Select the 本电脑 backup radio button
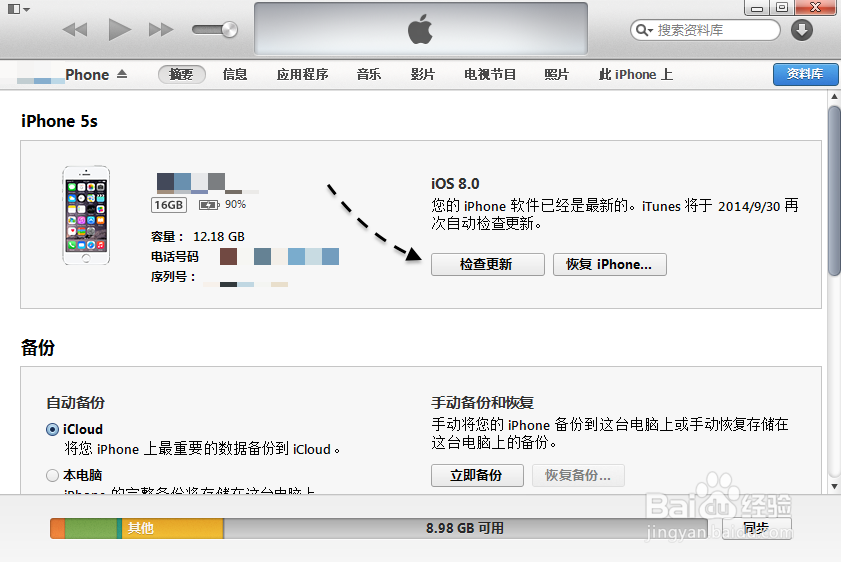This screenshot has height=562, width=841. click(52, 475)
